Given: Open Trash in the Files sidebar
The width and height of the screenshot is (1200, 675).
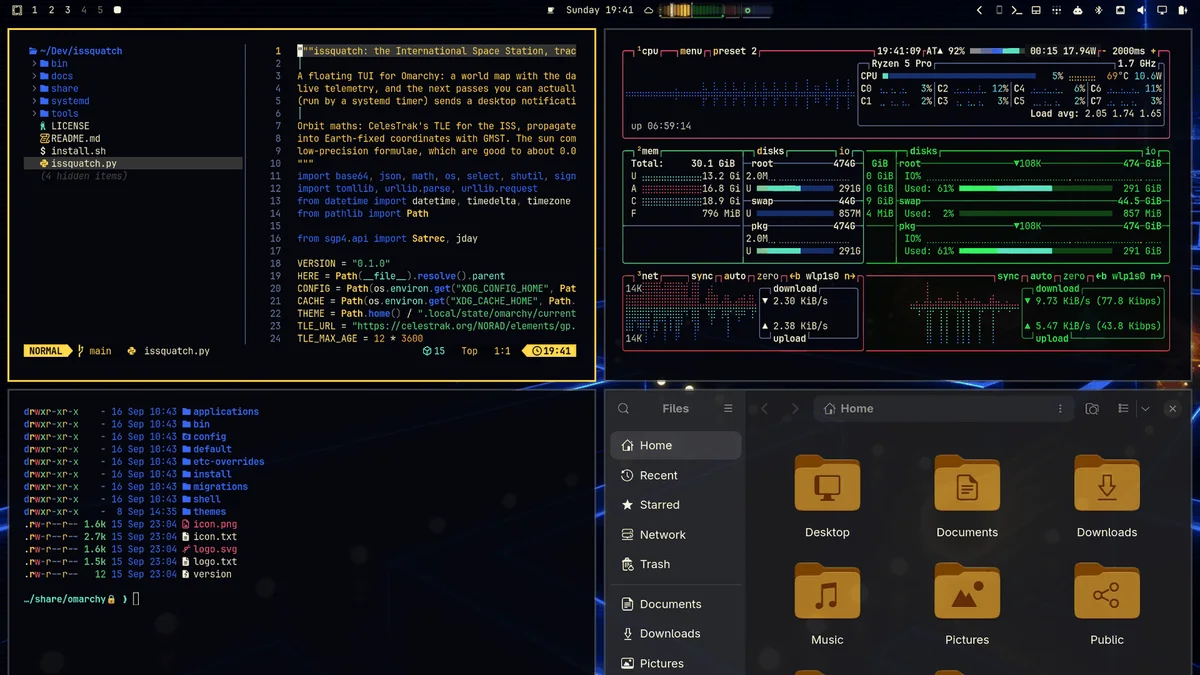Looking at the screenshot, I should [x=676, y=564].
